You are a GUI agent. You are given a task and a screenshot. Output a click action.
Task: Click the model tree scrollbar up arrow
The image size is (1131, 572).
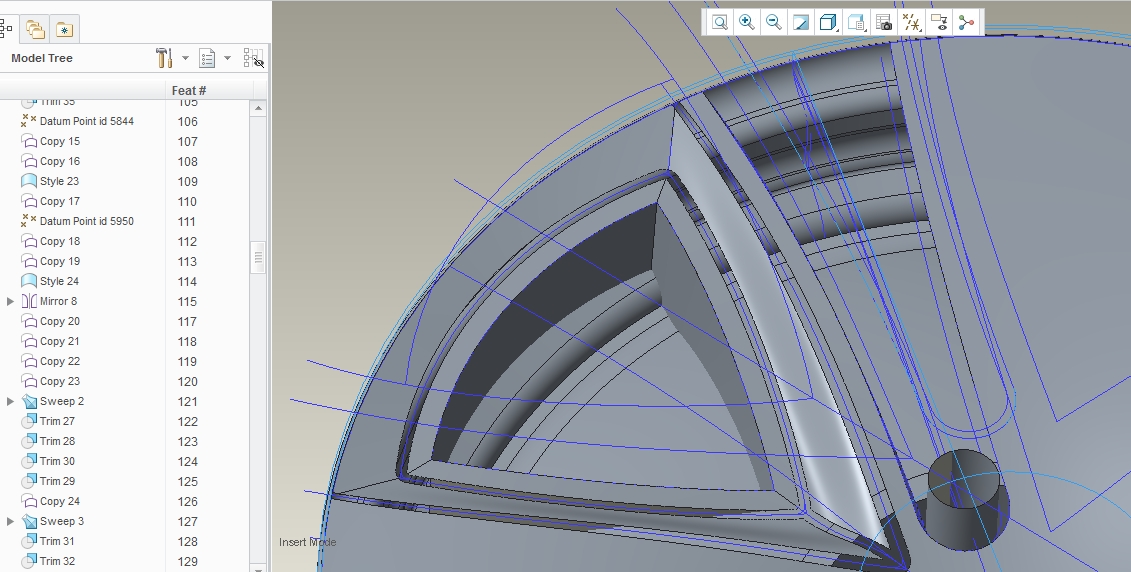[258, 107]
